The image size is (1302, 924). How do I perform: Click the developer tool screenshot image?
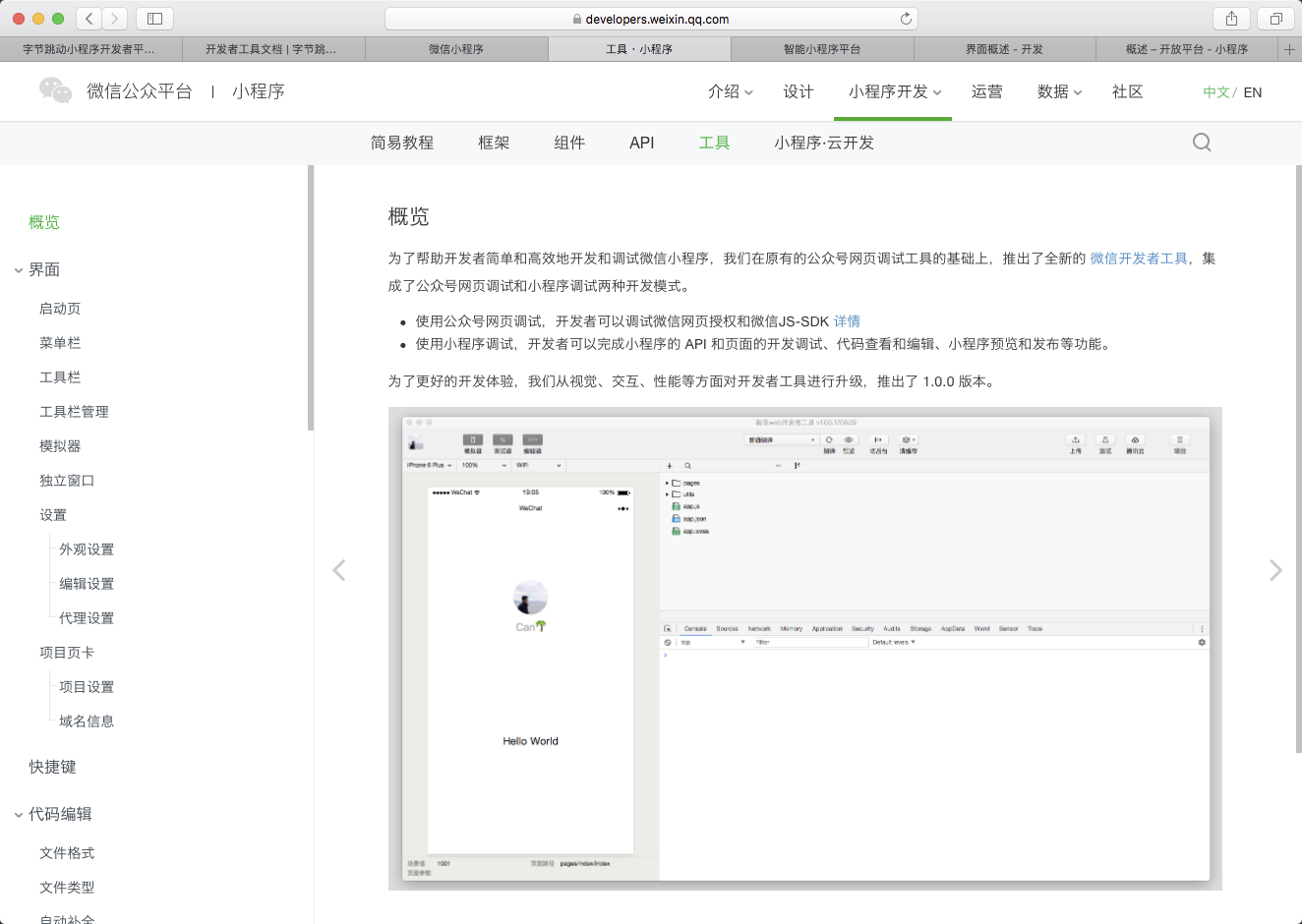pyautogui.click(x=805, y=649)
